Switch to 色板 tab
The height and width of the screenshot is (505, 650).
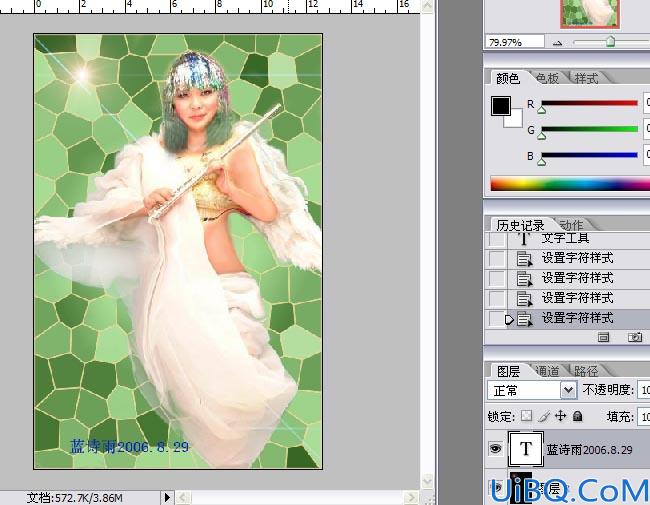(x=547, y=78)
